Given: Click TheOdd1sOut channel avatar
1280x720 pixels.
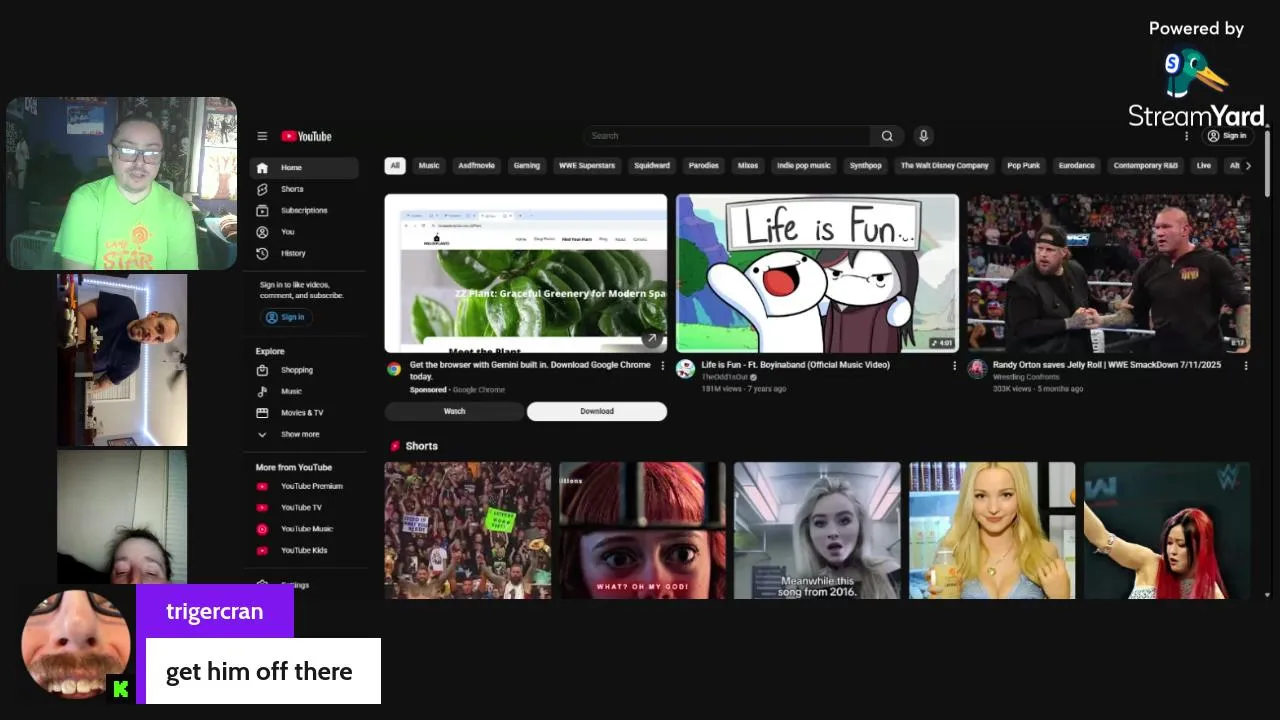Looking at the screenshot, I should click(x=685, y=369).
